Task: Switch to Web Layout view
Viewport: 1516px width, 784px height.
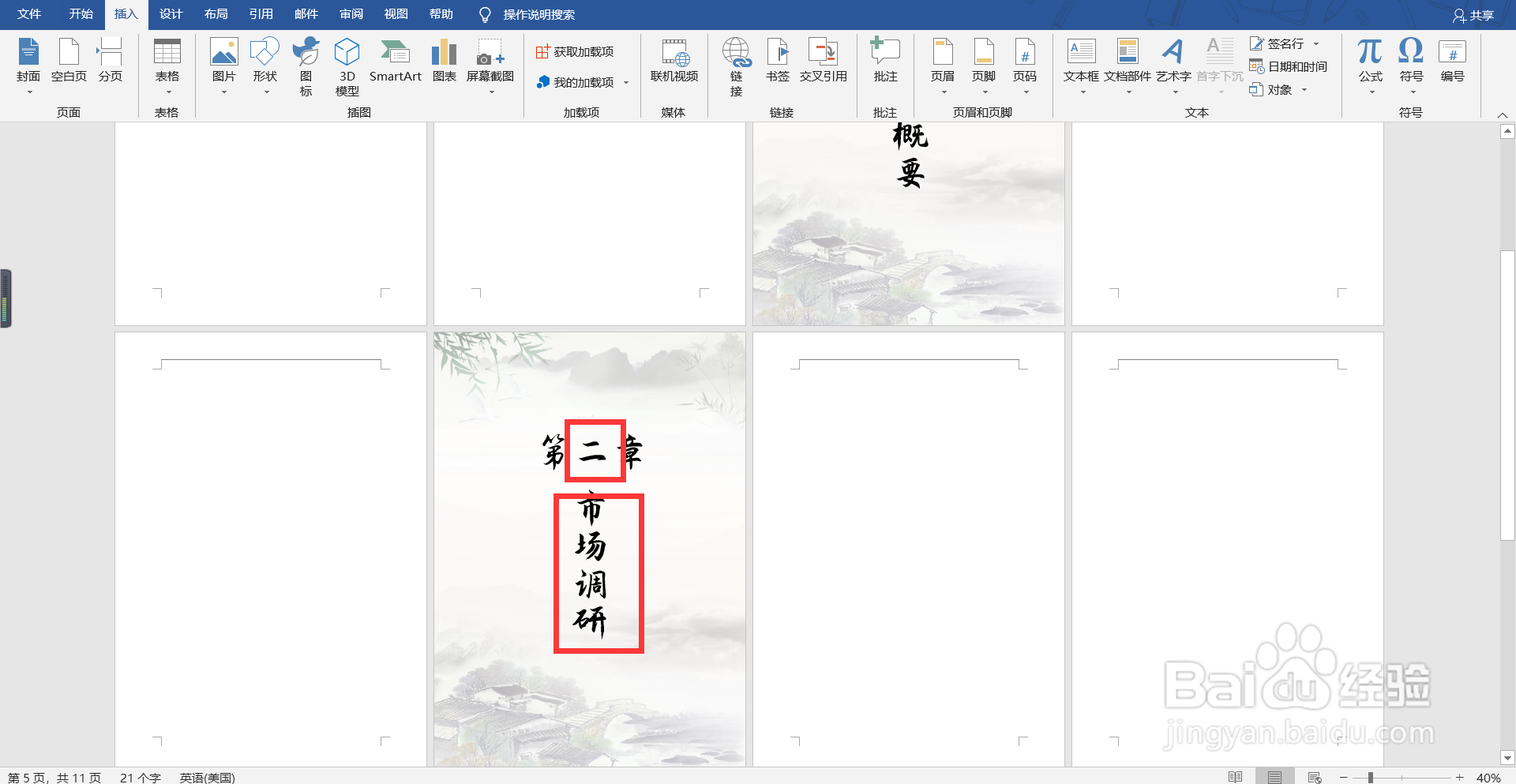Action: click(x=1315, y=778)
